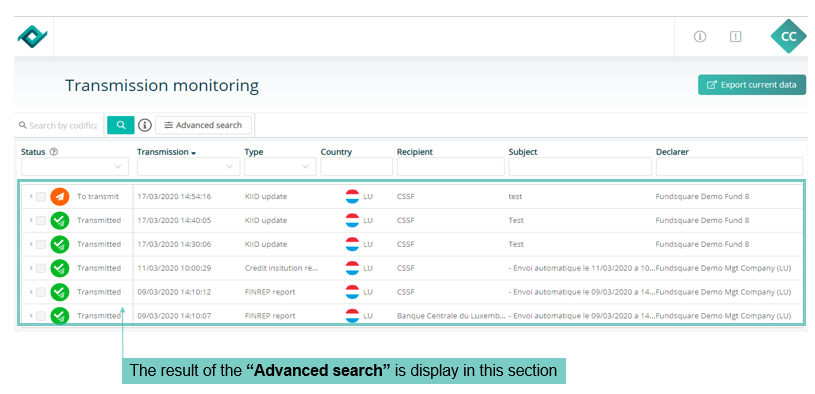This screenshot has height=394, width=815.
Task: Click the Recipient column header
Action: [x=415, y=152]
